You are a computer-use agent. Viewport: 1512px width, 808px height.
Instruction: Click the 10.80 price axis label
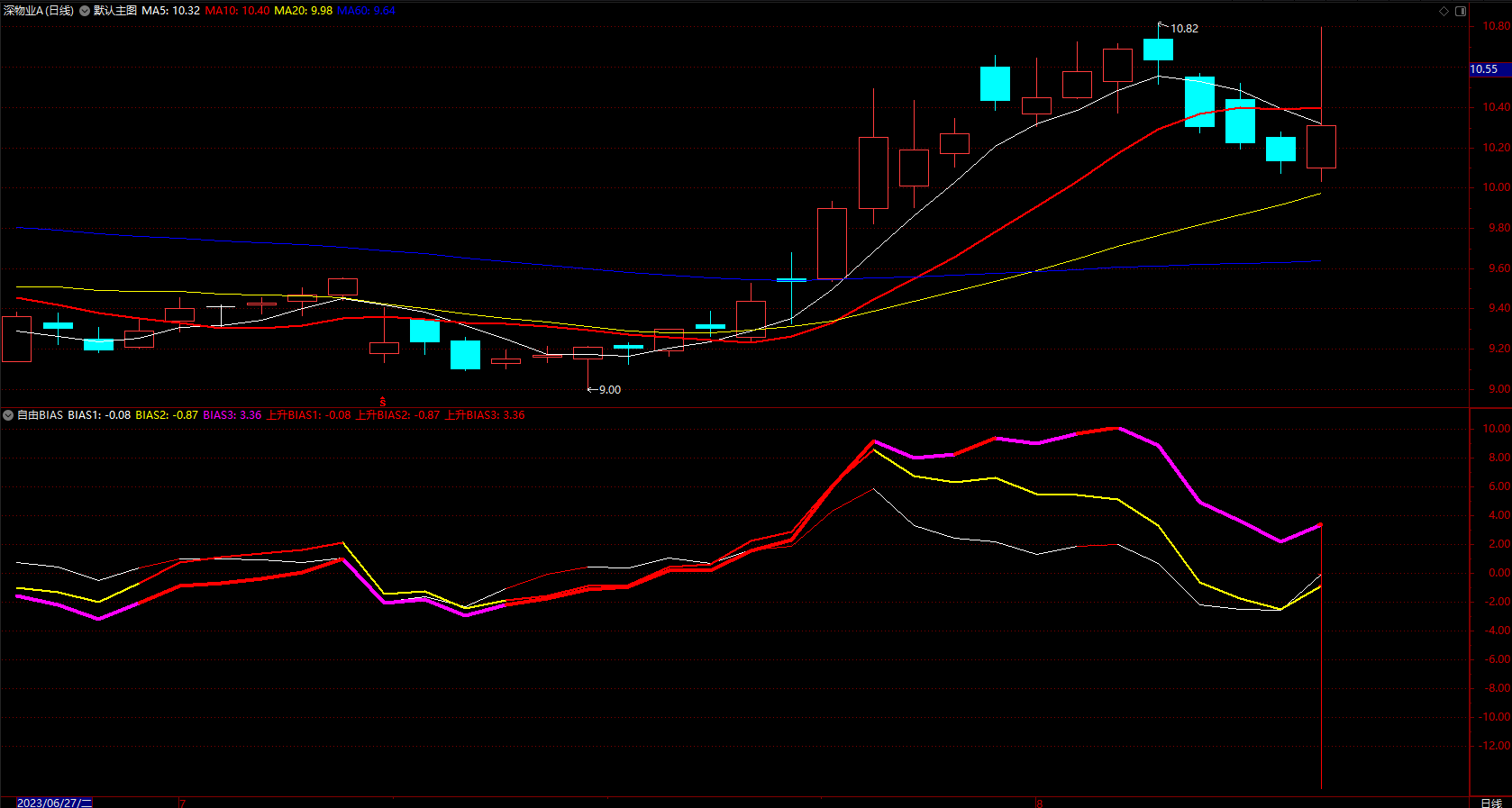tap(1497, 26)
